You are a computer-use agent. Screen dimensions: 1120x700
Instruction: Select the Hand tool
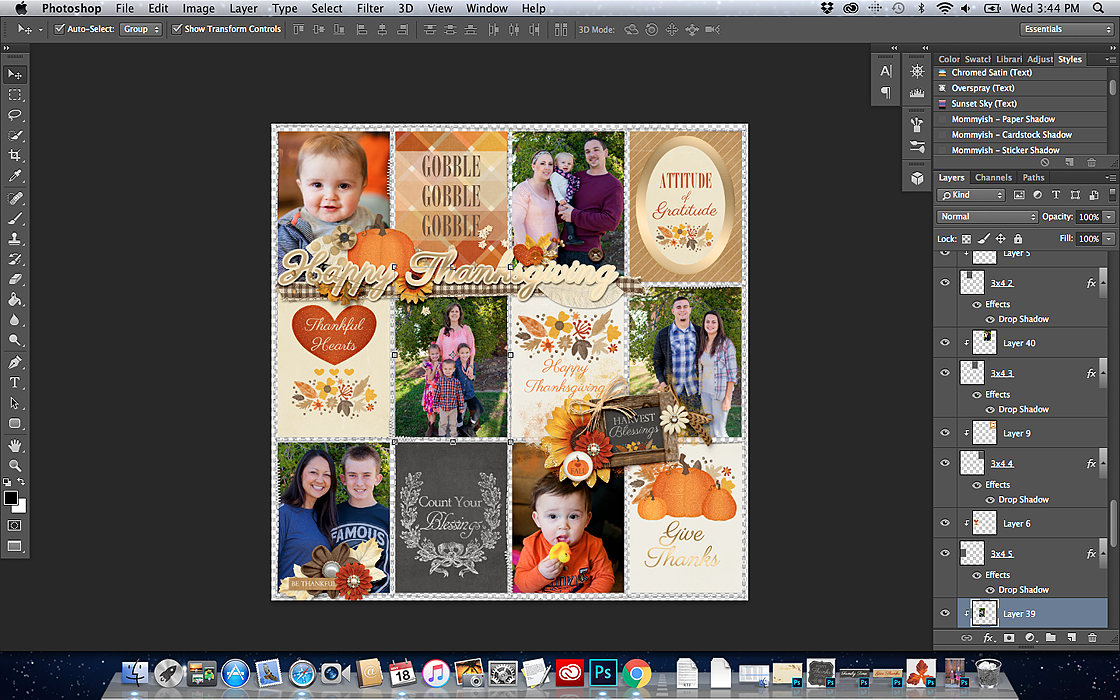click(x=14, y=445)
